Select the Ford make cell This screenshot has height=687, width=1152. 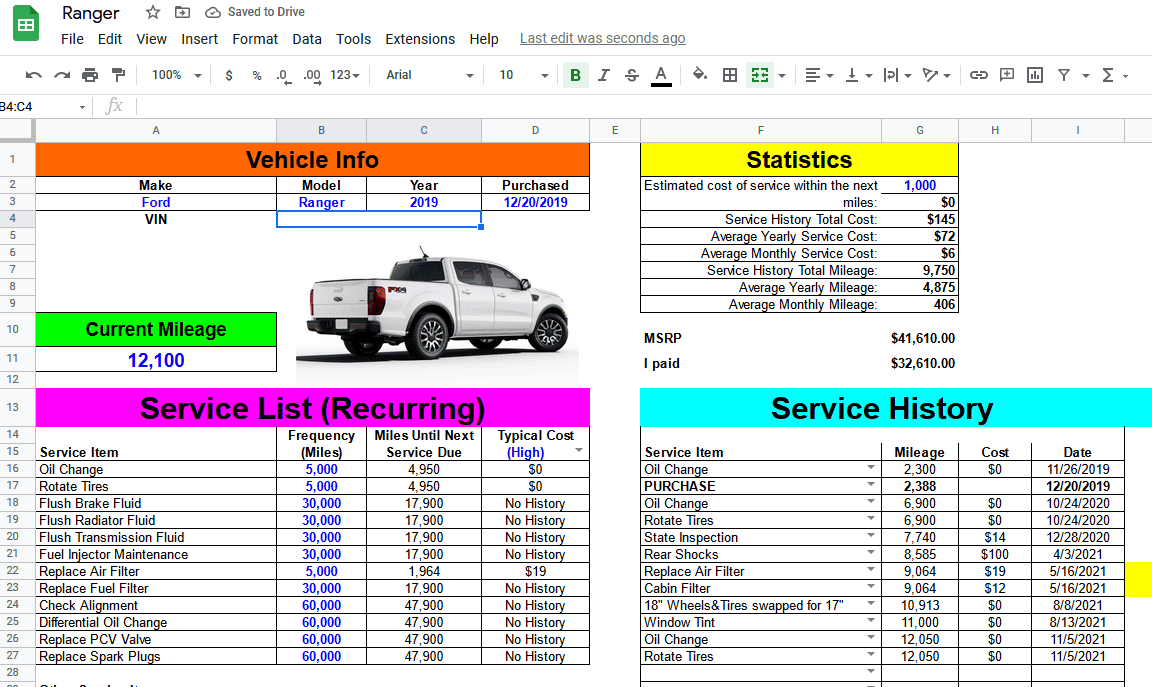[156, 202]
